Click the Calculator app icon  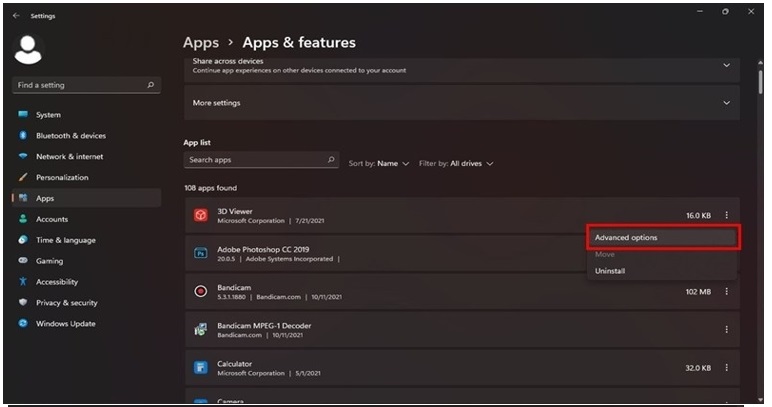coord(200,367)
